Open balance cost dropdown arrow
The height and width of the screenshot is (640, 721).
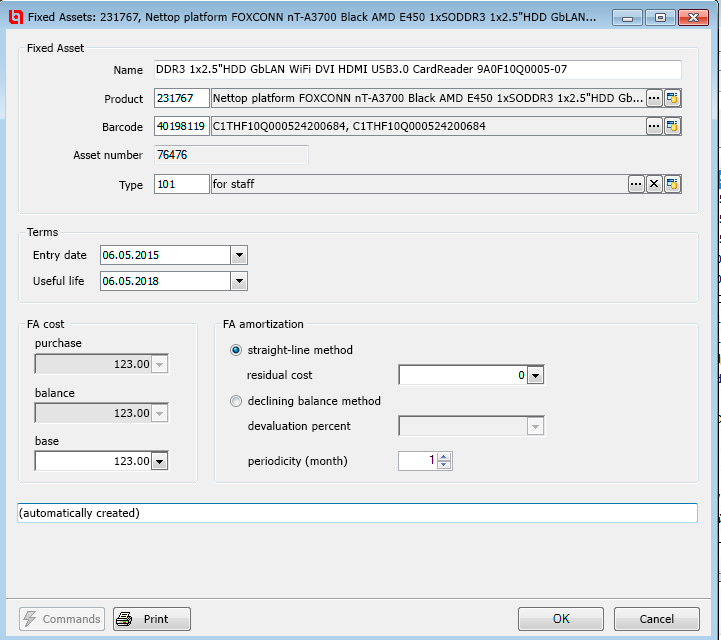coord(160,413)
